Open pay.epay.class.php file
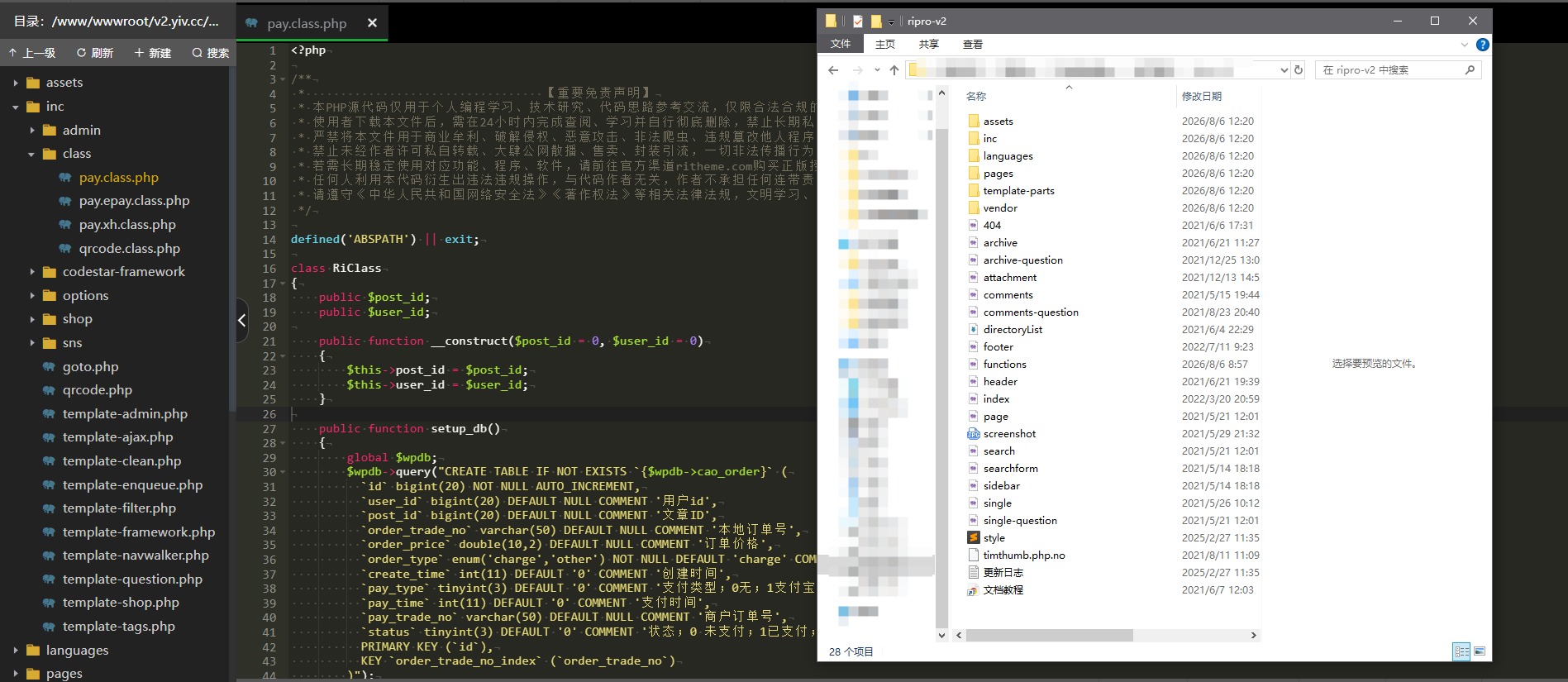Viewport: 1568px width, 682px height. coord(134,201)
